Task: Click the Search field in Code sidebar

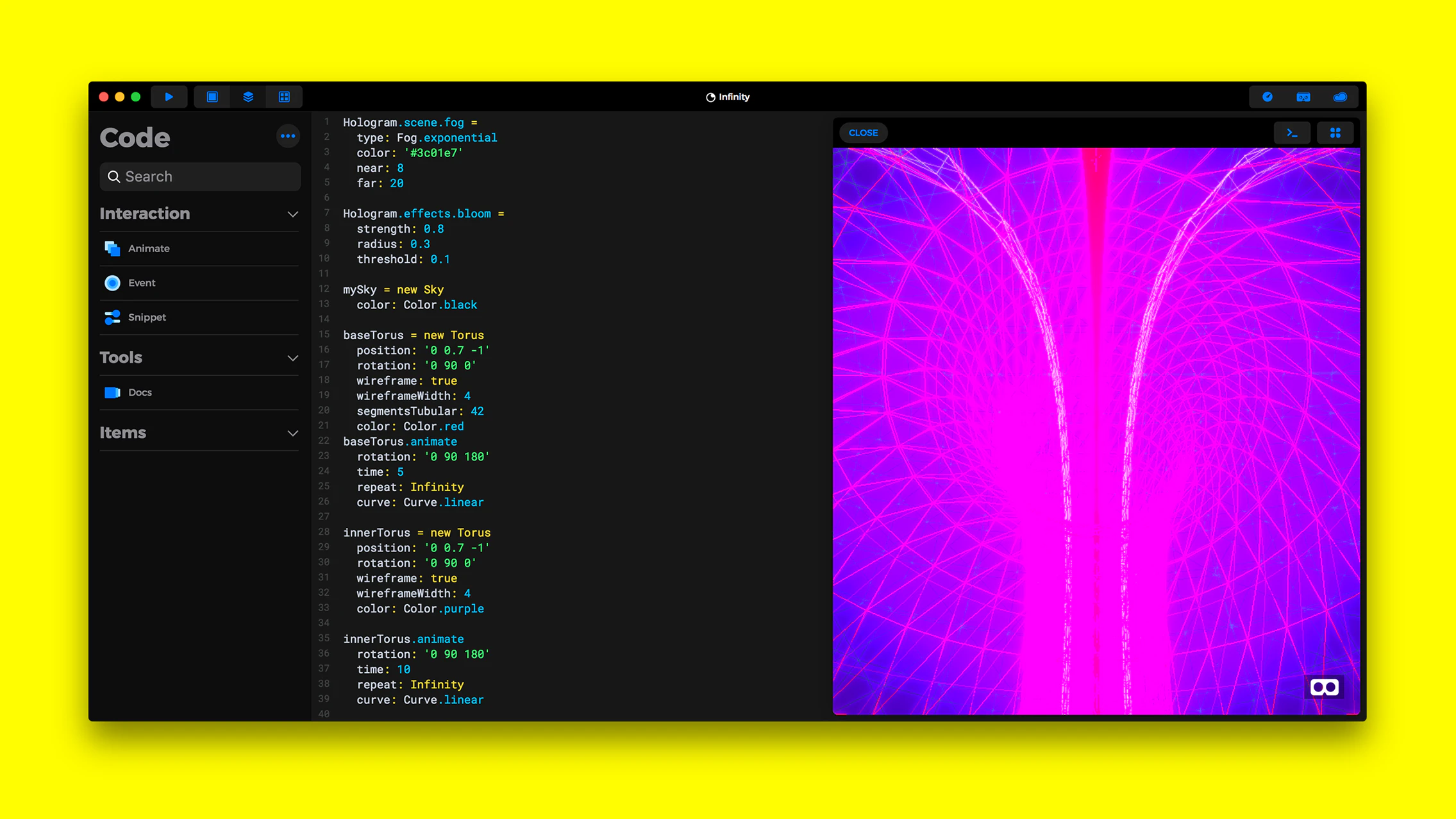Action: pos(200,176)
